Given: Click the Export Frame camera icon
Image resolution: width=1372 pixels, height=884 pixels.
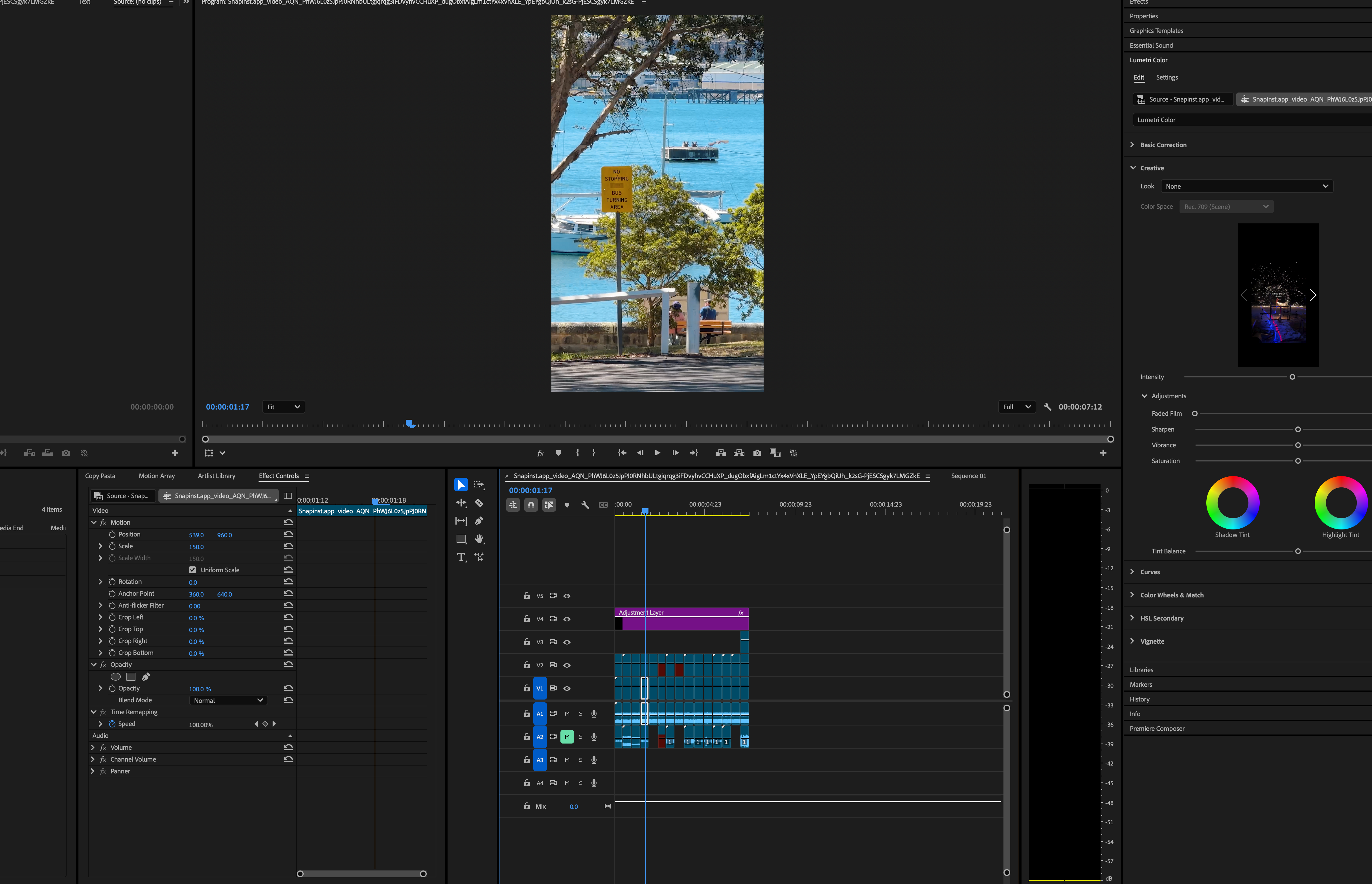Looking at the screenshot, I should (x=757, y=453).
